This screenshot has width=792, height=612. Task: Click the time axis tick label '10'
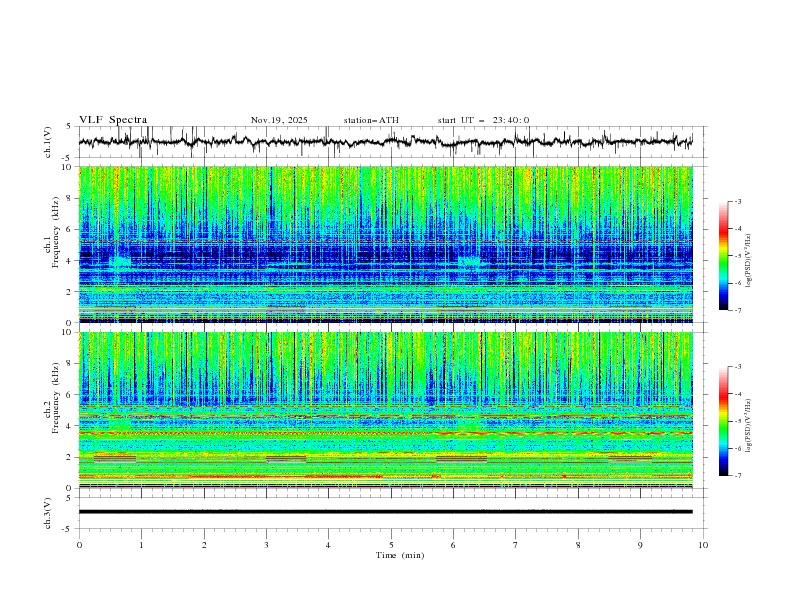703,545
